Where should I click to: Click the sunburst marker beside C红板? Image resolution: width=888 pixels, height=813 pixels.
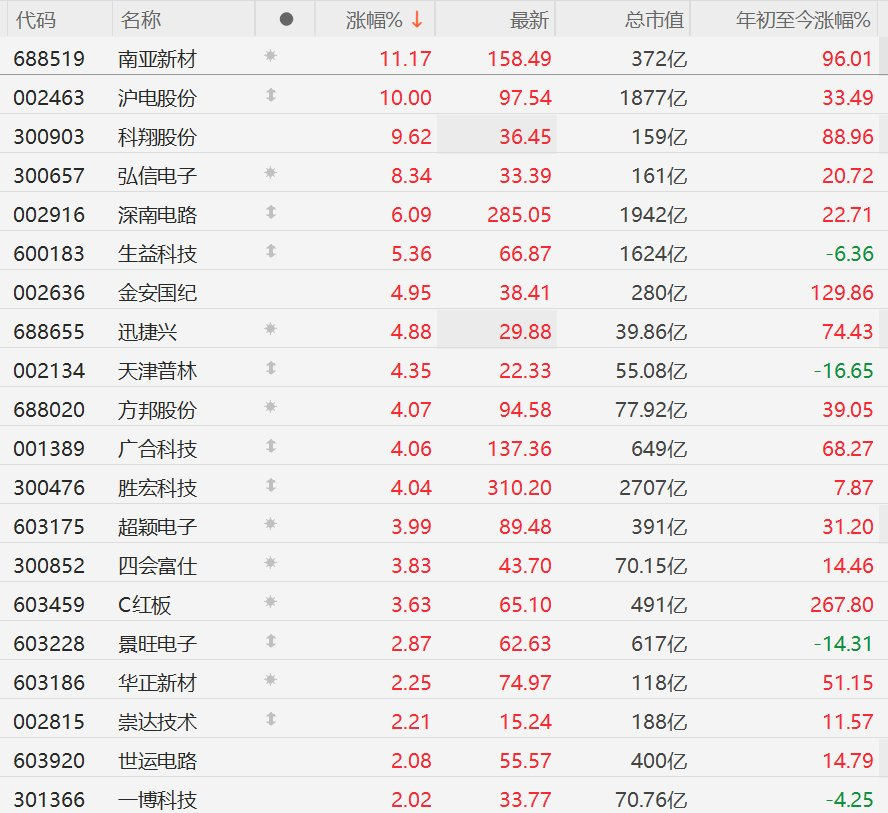click(x=270, y=604)
